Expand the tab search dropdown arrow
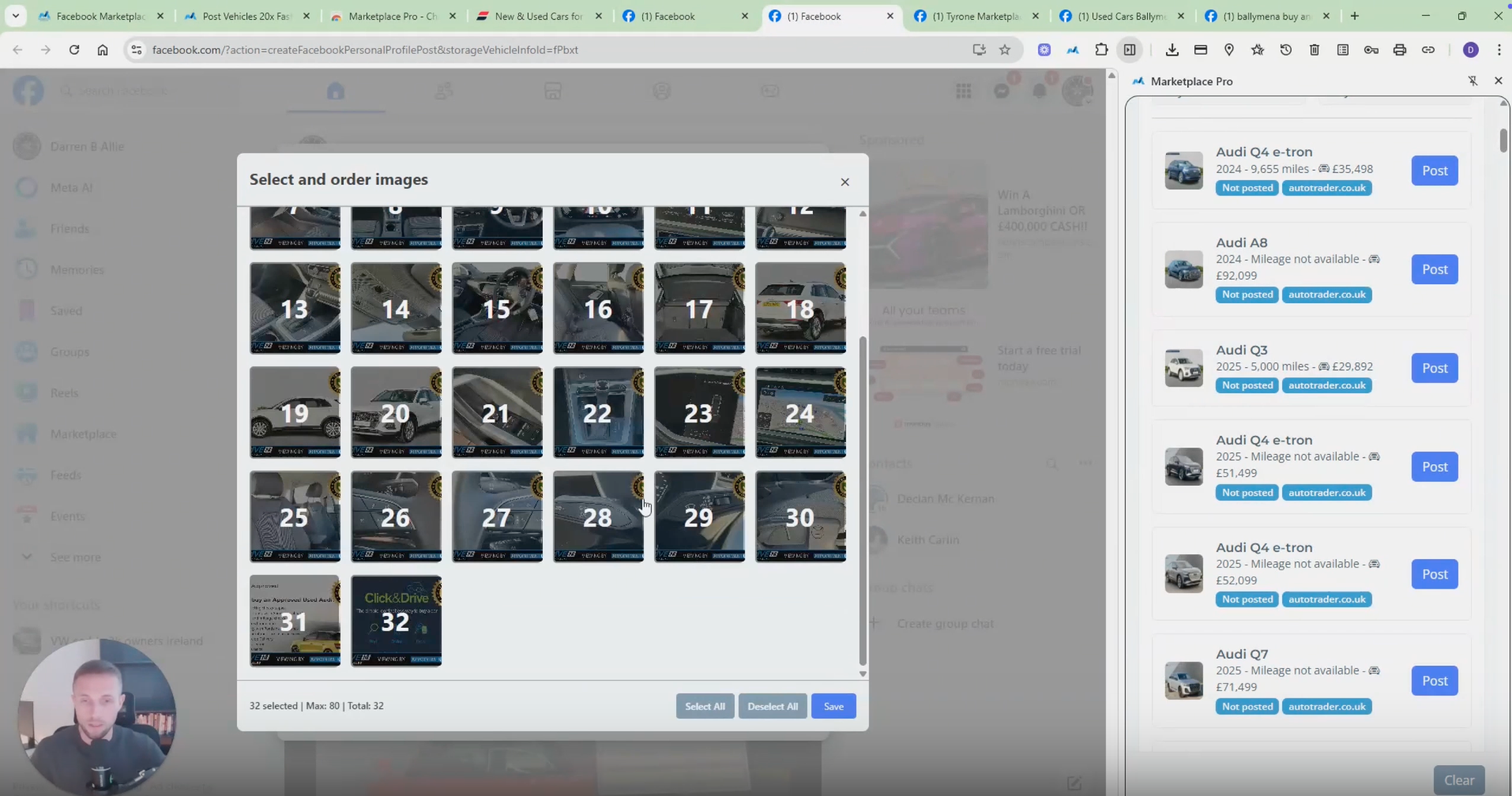This screenshot has height=796, width=1512. click(x=16, y=16)
